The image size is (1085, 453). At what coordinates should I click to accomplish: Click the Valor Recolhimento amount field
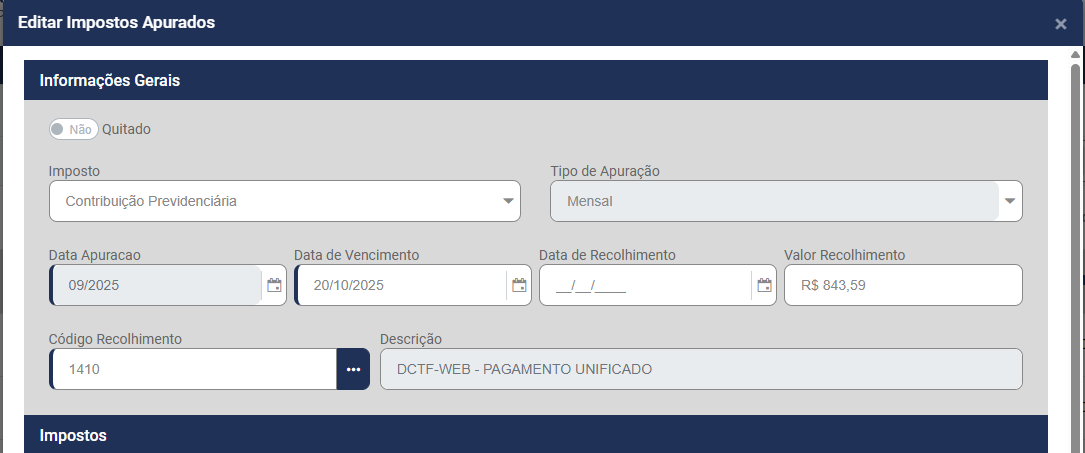903,285
